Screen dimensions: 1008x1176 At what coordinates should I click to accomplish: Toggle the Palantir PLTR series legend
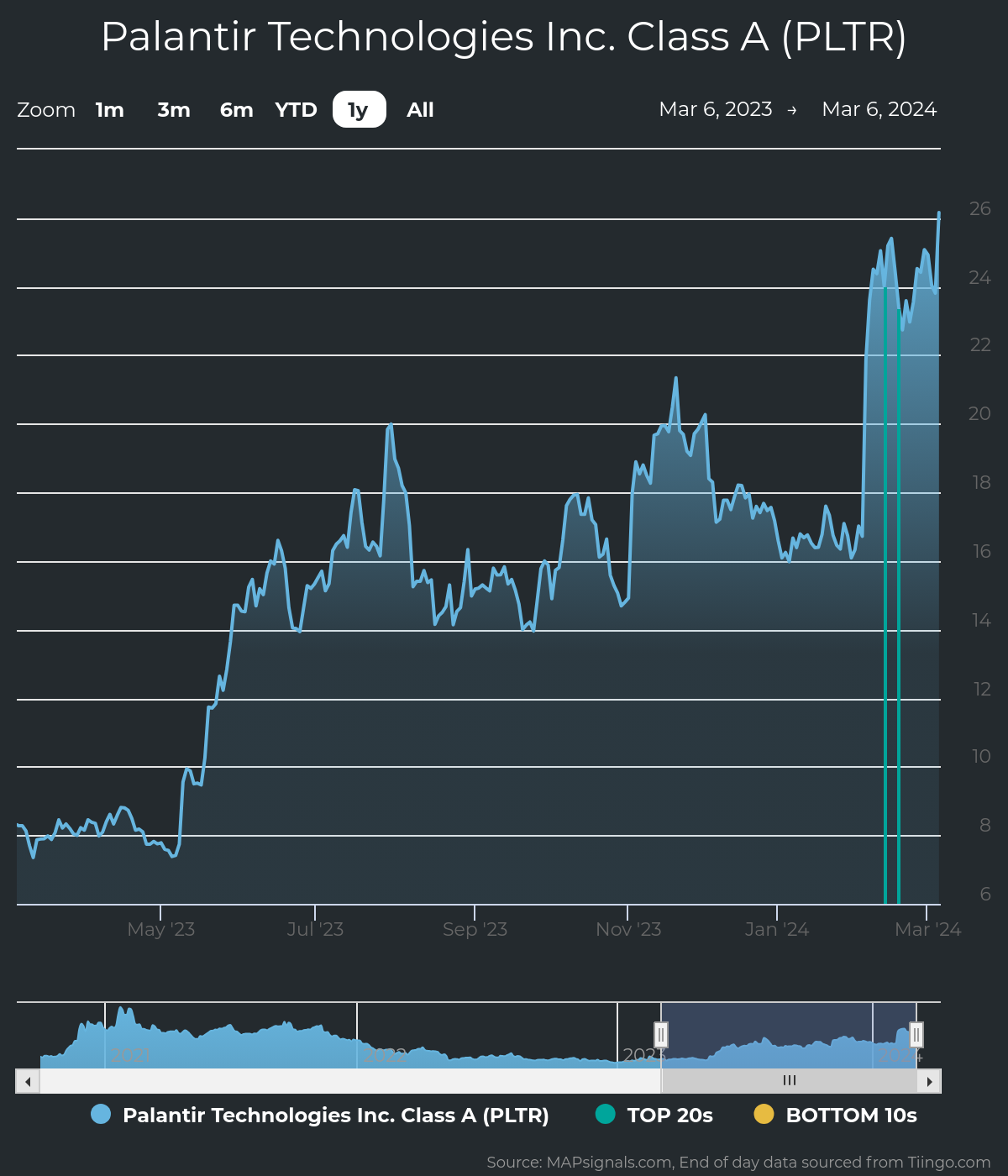tap(336, 1116)
